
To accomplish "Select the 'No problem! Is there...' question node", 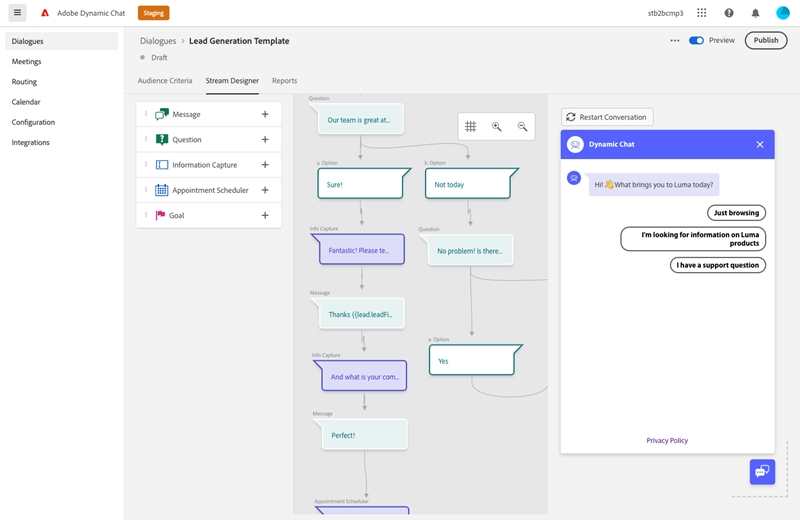I will 470,250.
